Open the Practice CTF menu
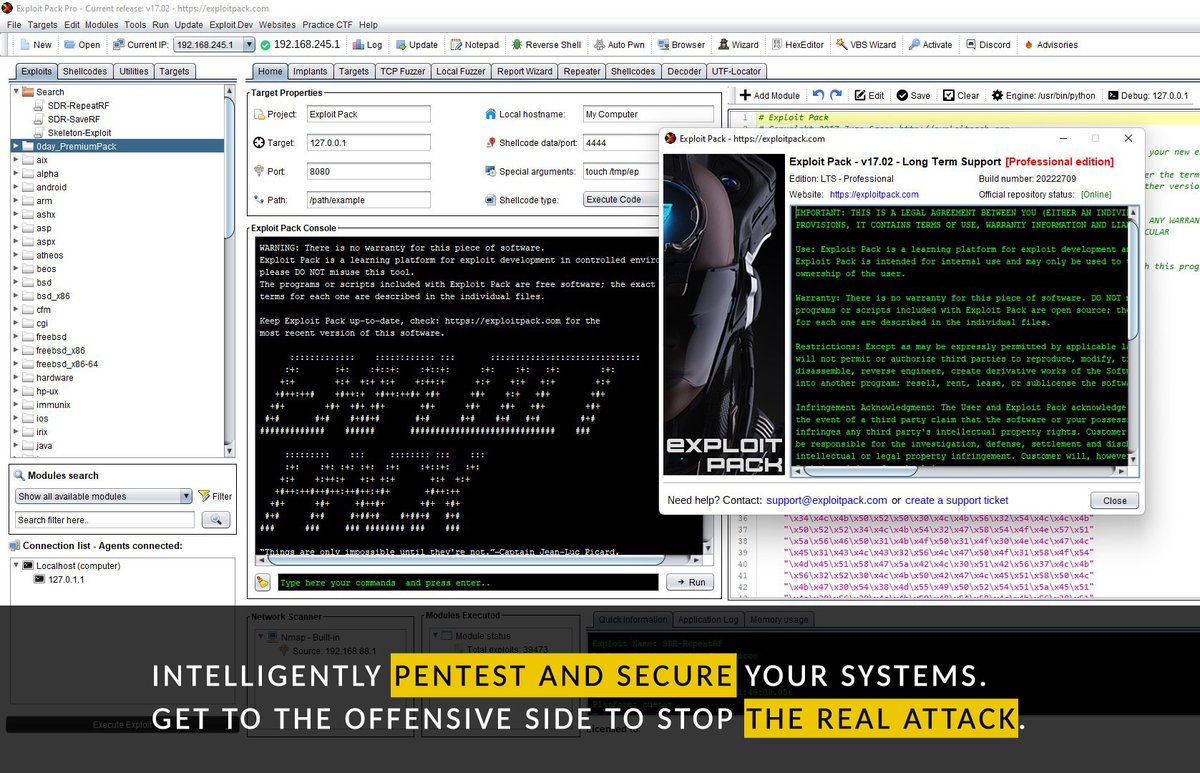Image resolution: width=1200 pixels, height=773 pixels. (x=326, y=24)
